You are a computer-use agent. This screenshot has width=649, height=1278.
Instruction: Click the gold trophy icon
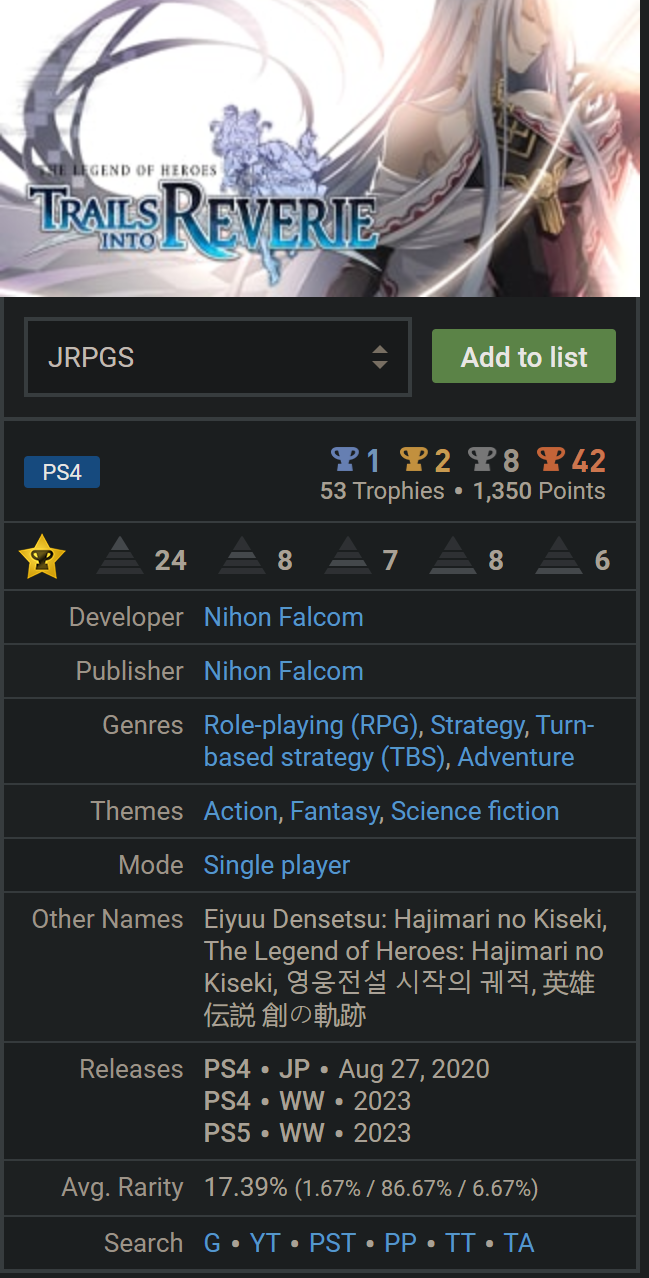pyautogui.click(x=414, y=460)
